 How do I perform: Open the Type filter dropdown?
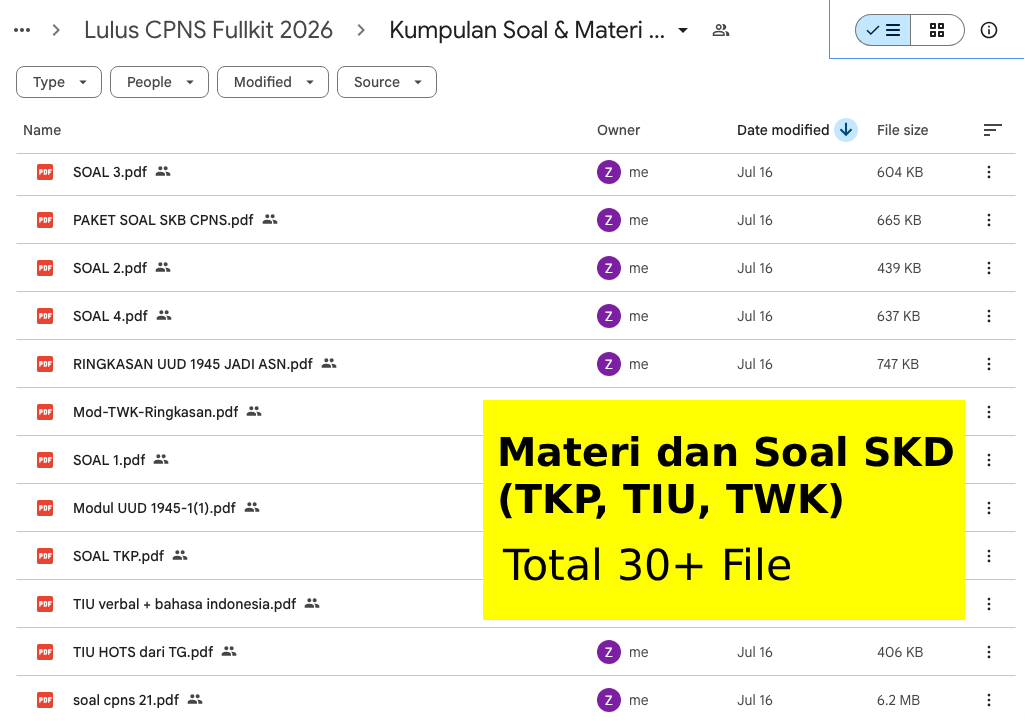[59, 82]
